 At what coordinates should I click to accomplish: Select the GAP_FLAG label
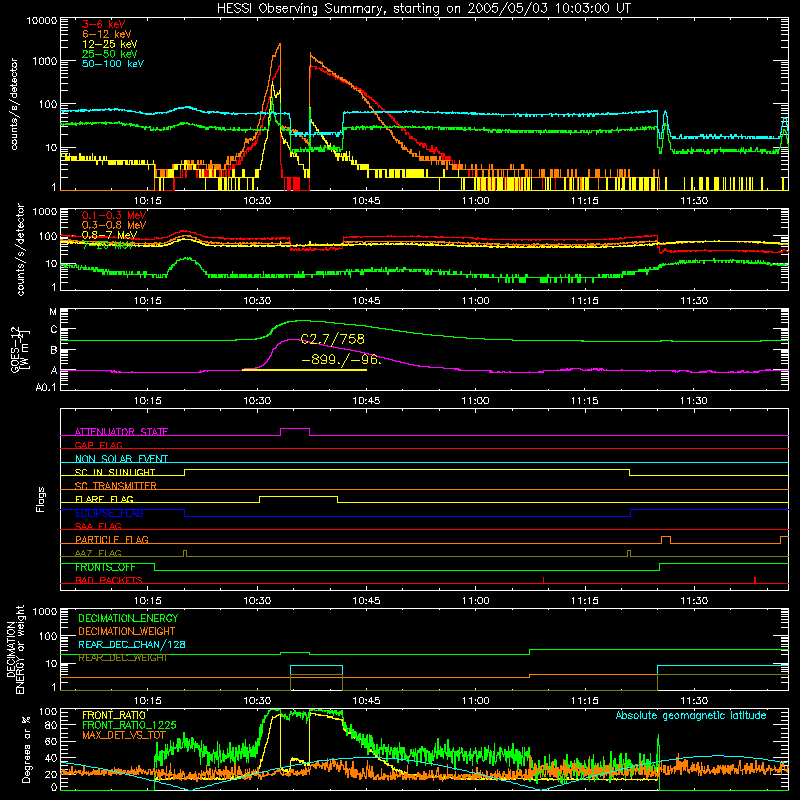[99, 445]
